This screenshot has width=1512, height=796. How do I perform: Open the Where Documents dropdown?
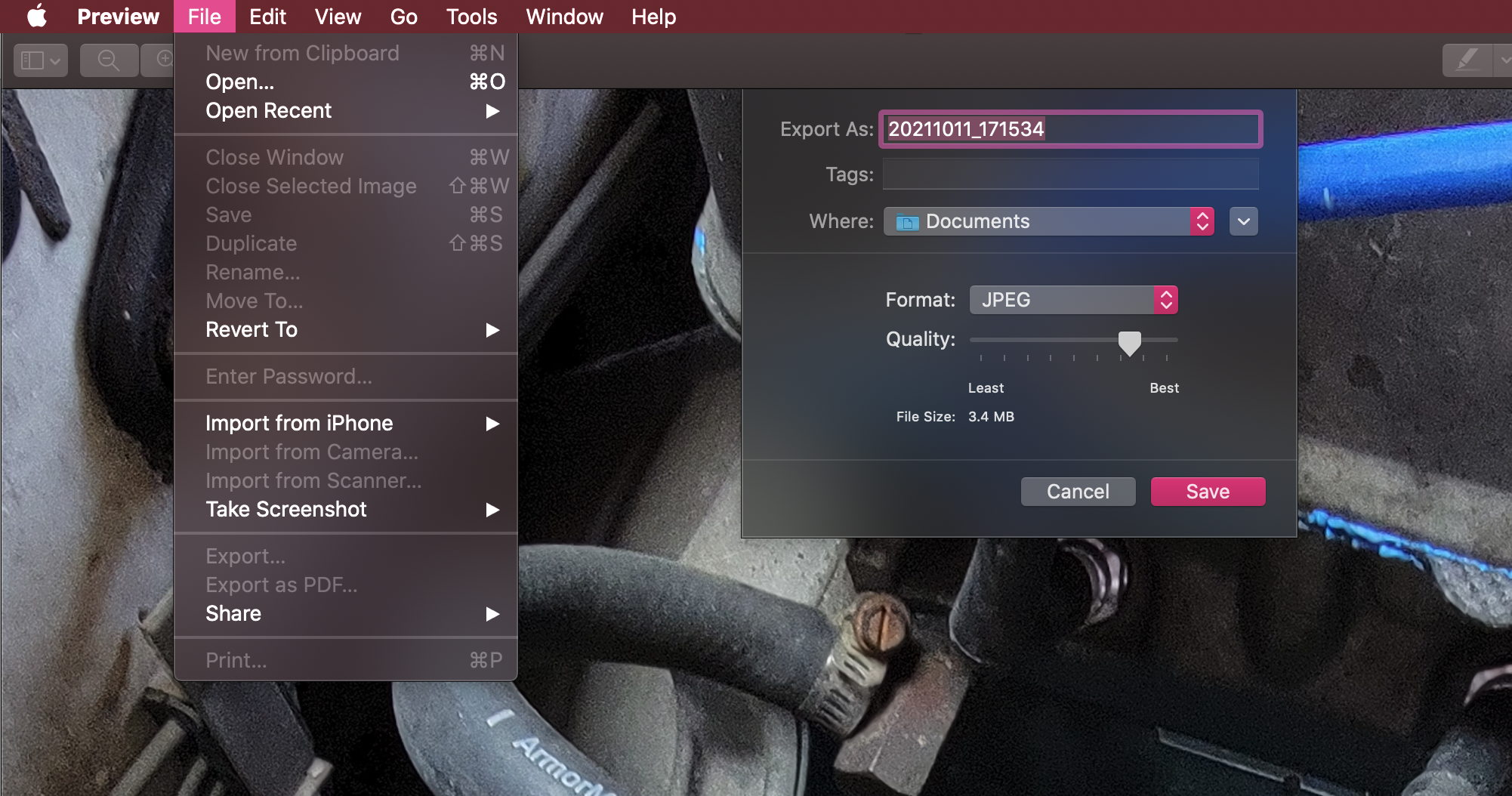pyautogui.click(x=1049, y=221)
